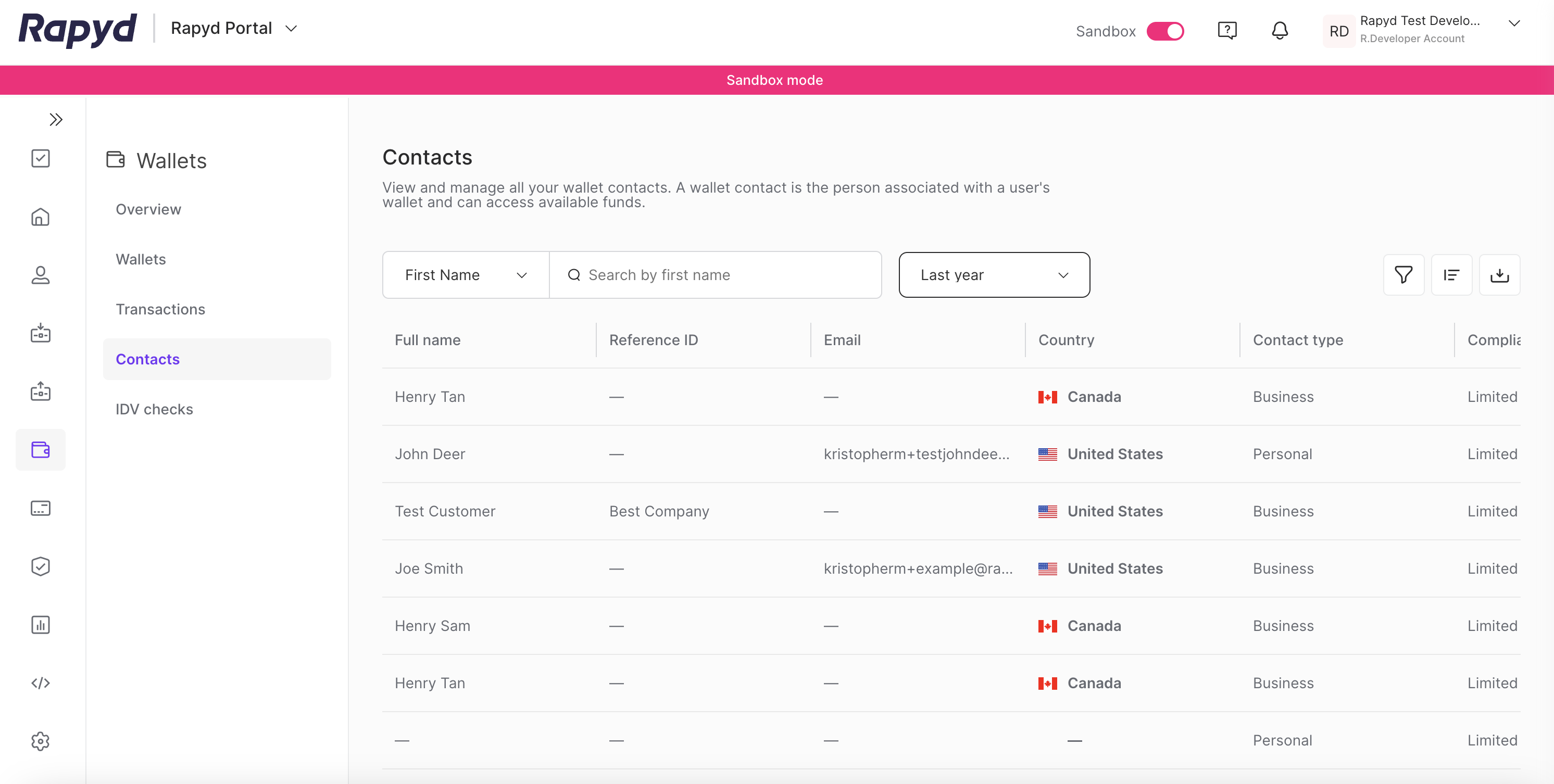Click the home icon in the sidebar

tap(41, 217)
